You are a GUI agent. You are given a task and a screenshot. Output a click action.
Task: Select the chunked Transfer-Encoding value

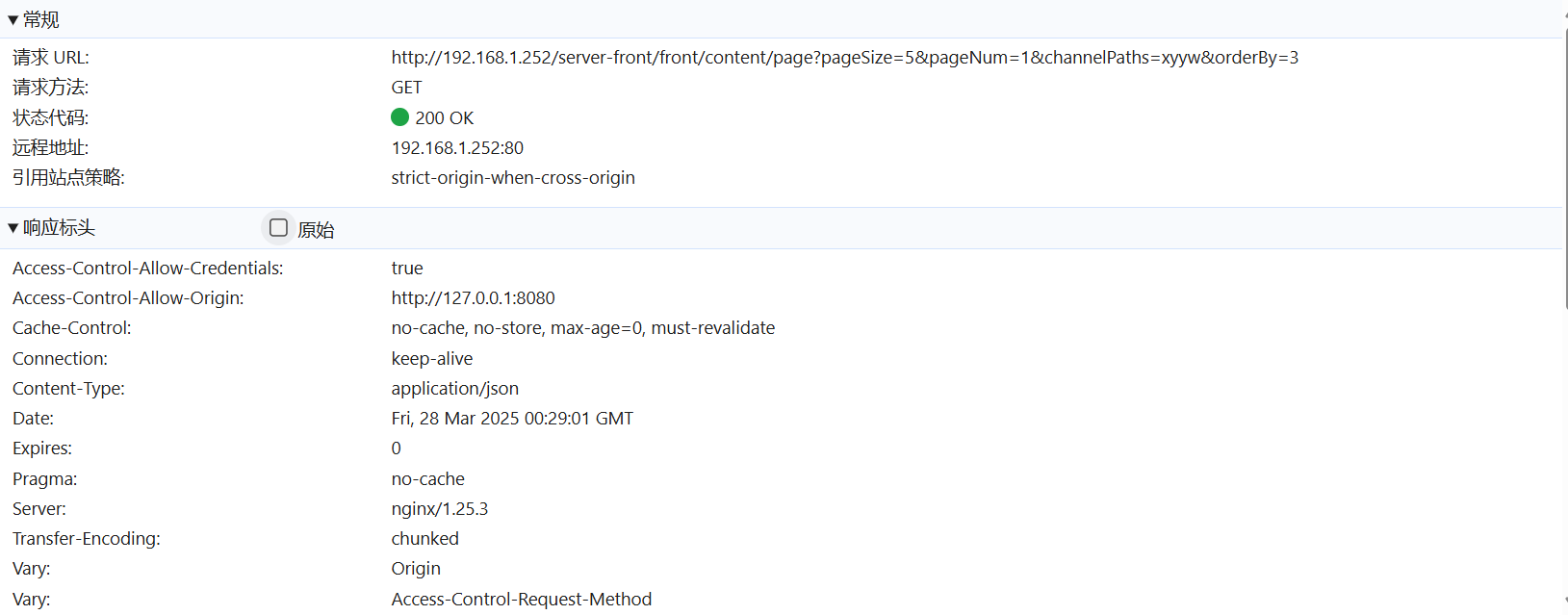coord(424,539)
